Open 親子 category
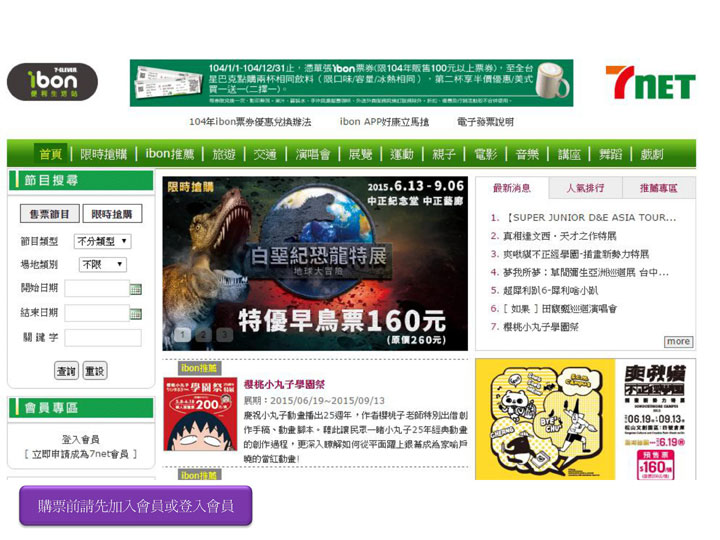The width and height of the screenshot is (720, 540). [x=444, y=154]
